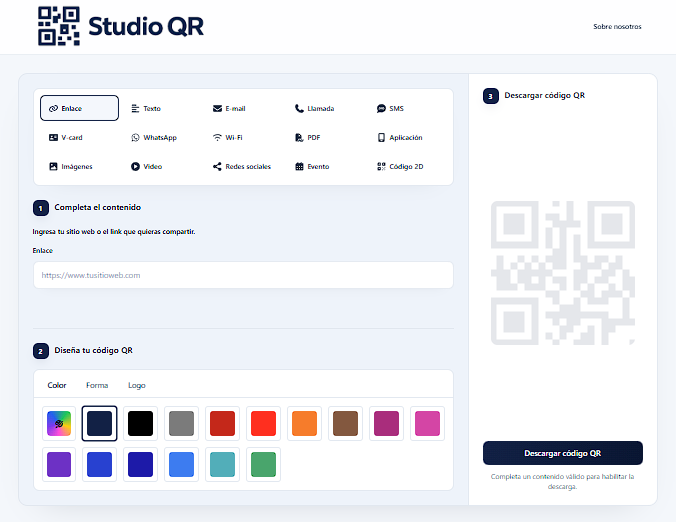The height and width of the screenshot is (522, 676).
Task: Choose the violet purple color swatch
Action: pos(59,464)
